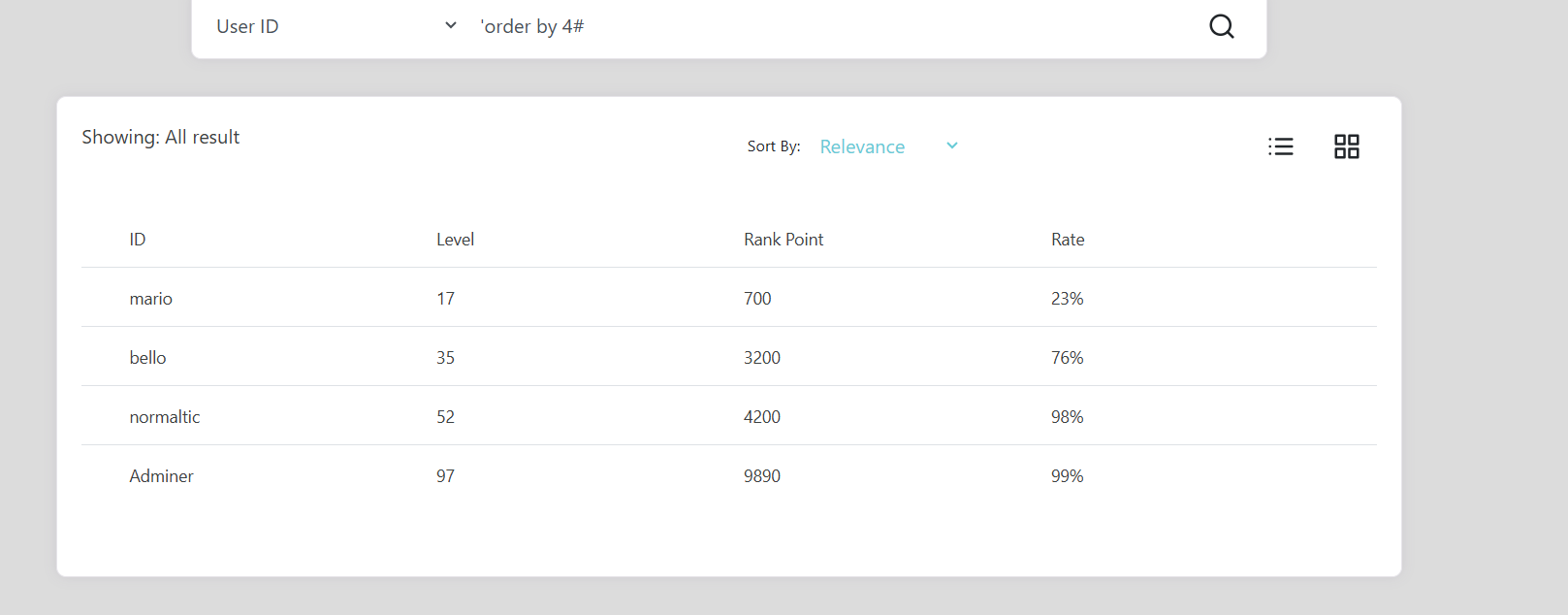Click the Level column header
Viewport: 1568px width, 615px height.
pyautogui.click(x=455, y=240)
